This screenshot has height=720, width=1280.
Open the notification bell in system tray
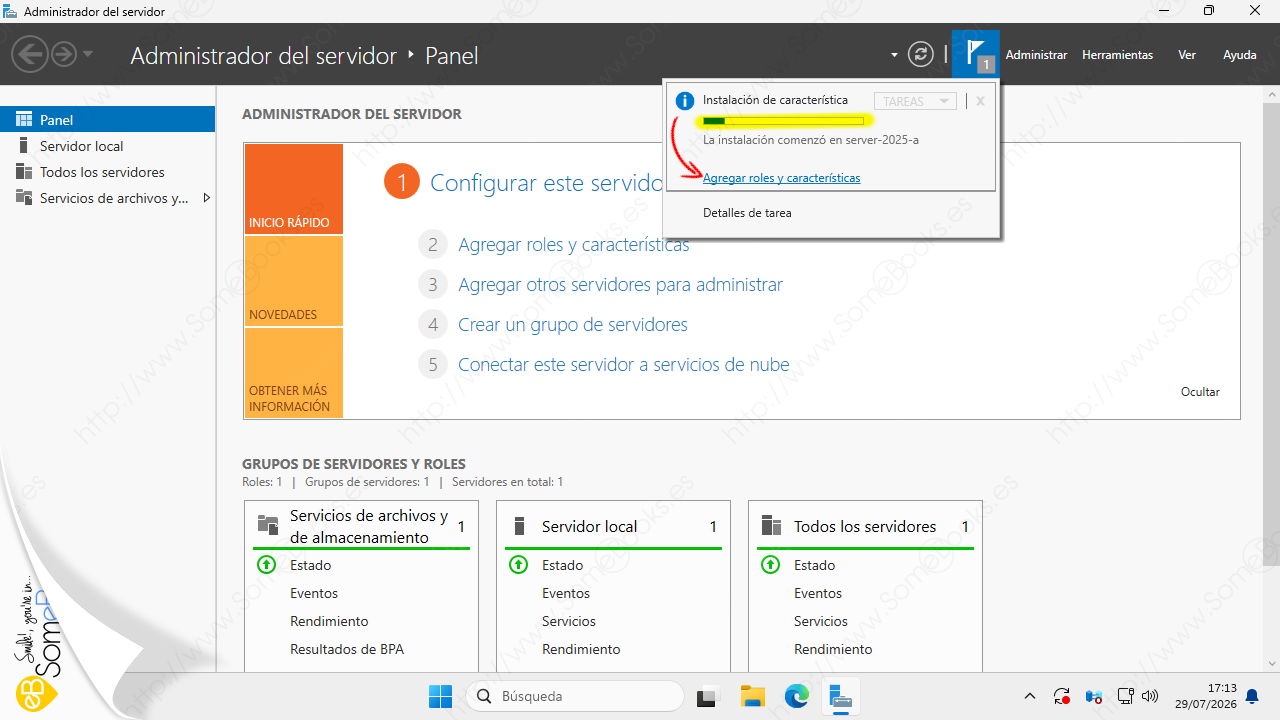pos(1252,696)
